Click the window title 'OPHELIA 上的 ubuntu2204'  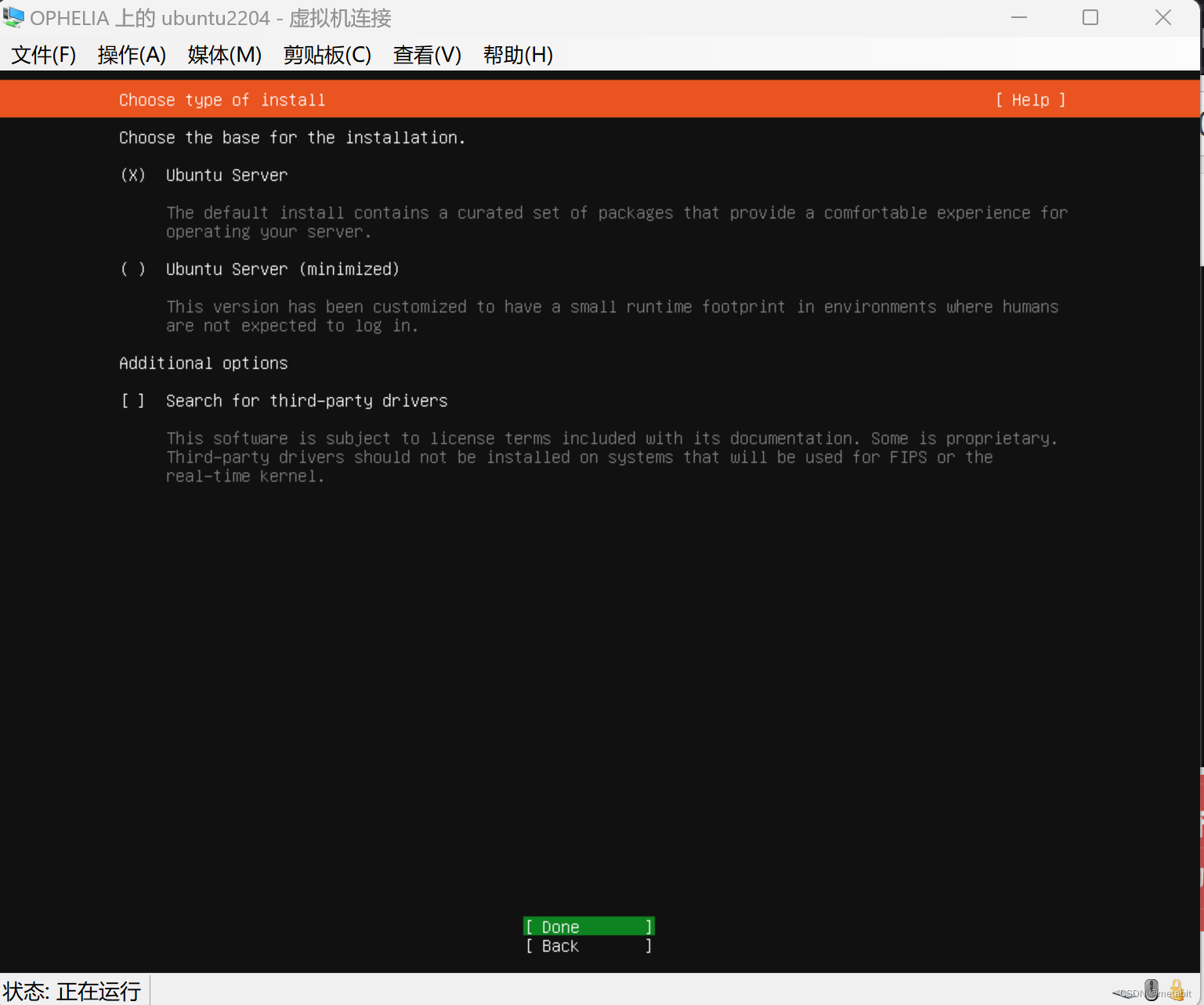[211, 17]
